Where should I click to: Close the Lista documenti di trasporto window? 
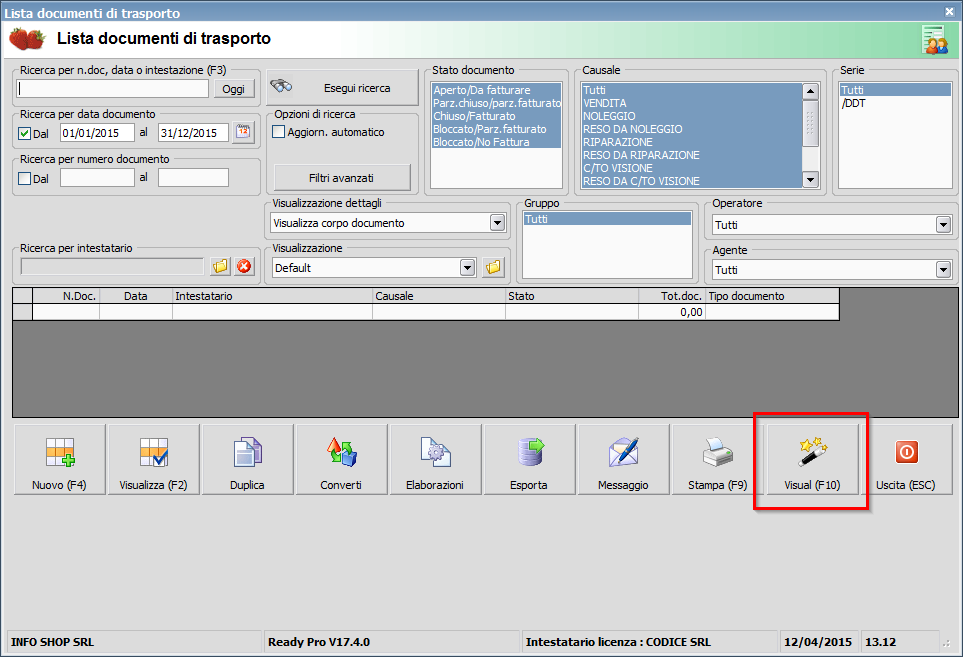pyautogui.click(x=949, y=11)
